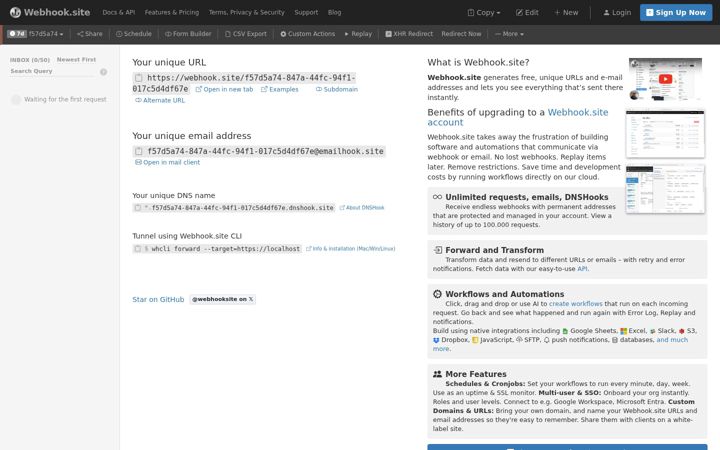
Task: Open Docs & API page
Action: pyautogui.click(x=118, y=12)
